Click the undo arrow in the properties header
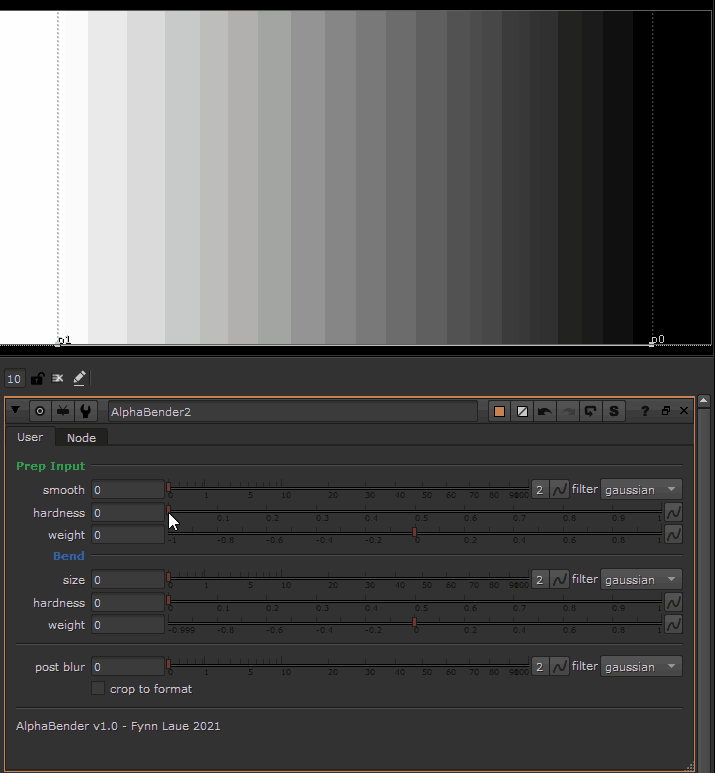 544,411
